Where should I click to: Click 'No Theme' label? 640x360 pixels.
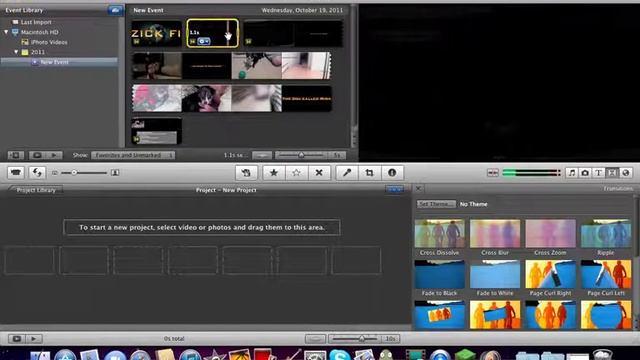473,204
